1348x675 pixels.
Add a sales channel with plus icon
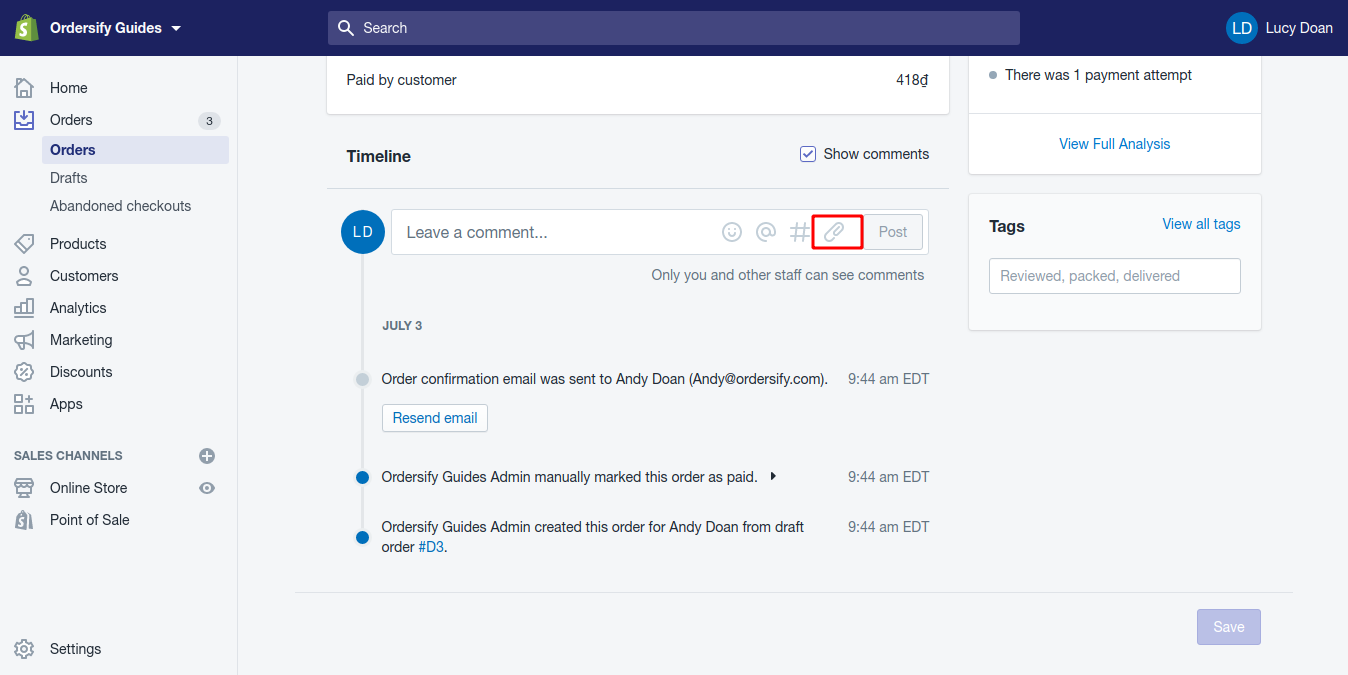[x=207, y=456]
